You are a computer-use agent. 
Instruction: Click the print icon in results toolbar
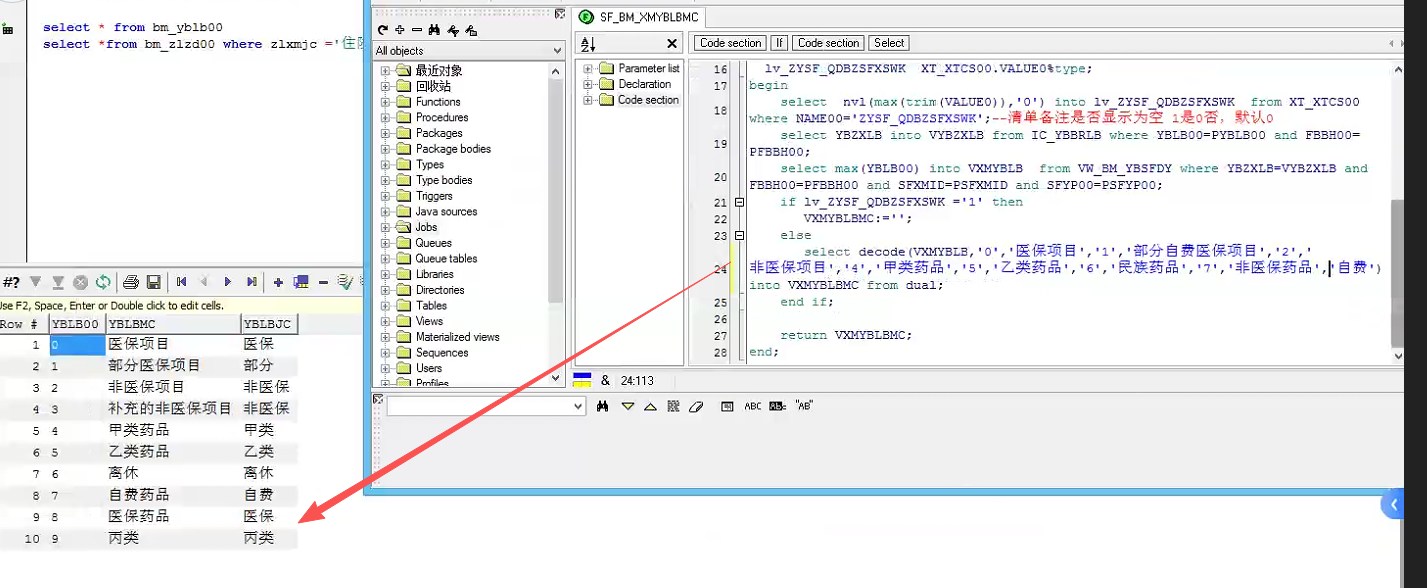point(131,282)
